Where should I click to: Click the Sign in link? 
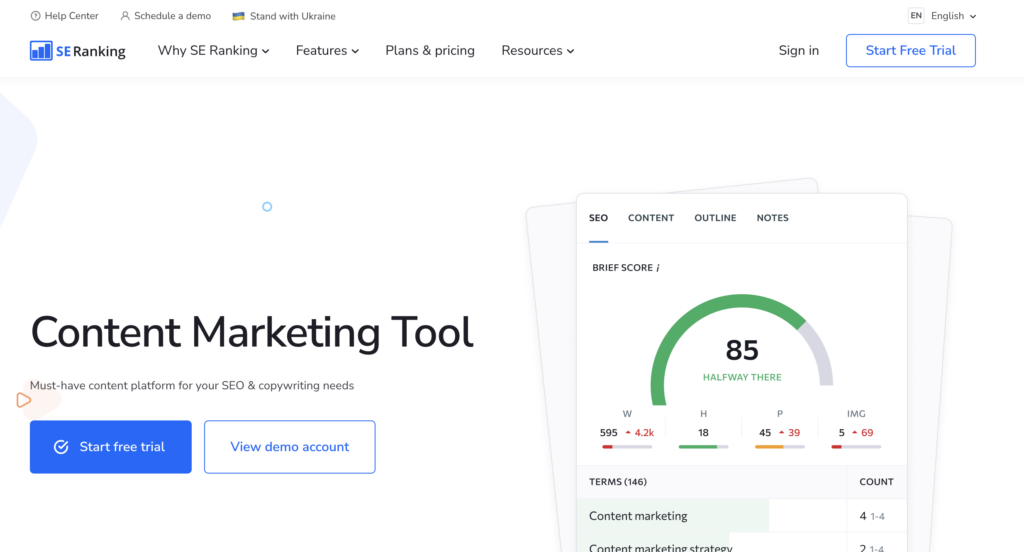[798, 50]
